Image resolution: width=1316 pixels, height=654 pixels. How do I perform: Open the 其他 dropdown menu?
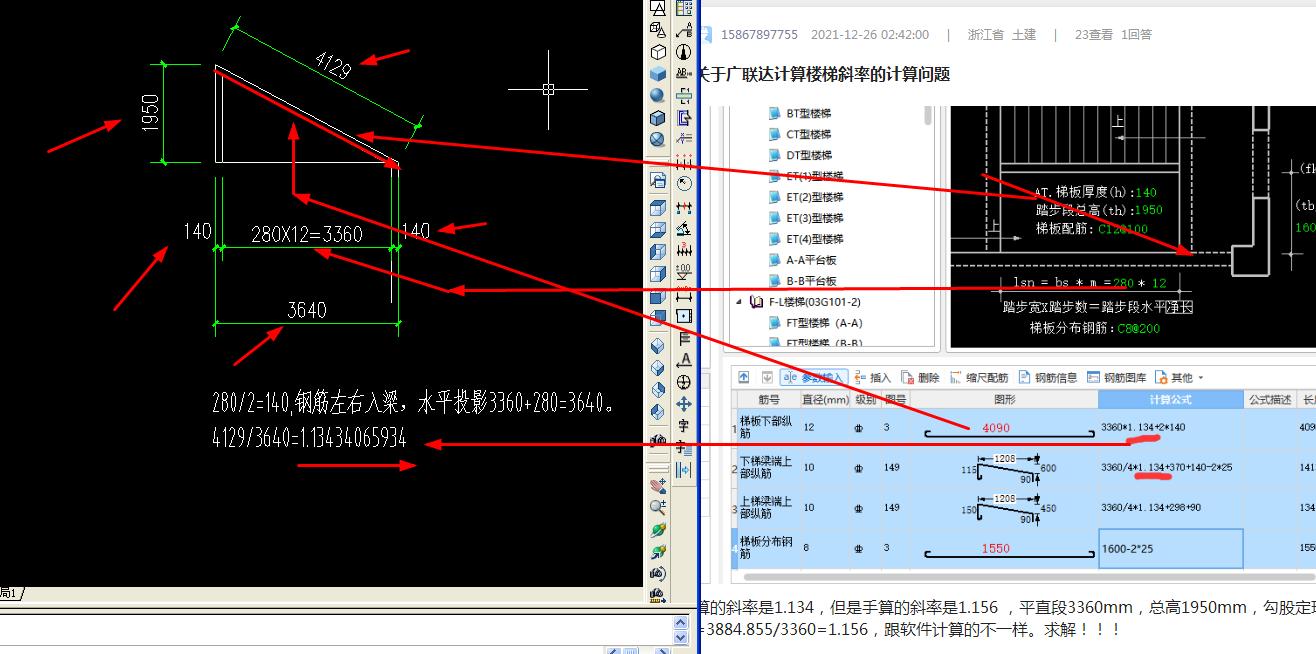1179,377
